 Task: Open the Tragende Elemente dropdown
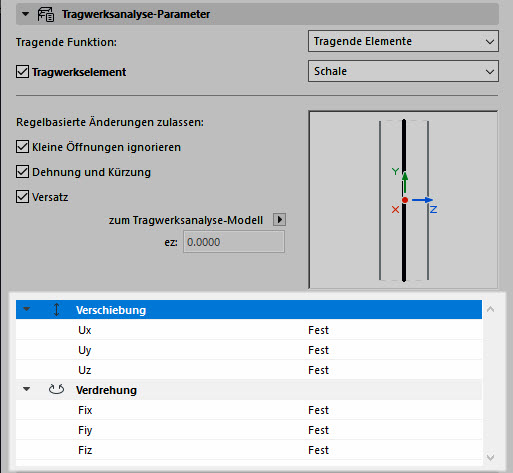coord(403,41)
